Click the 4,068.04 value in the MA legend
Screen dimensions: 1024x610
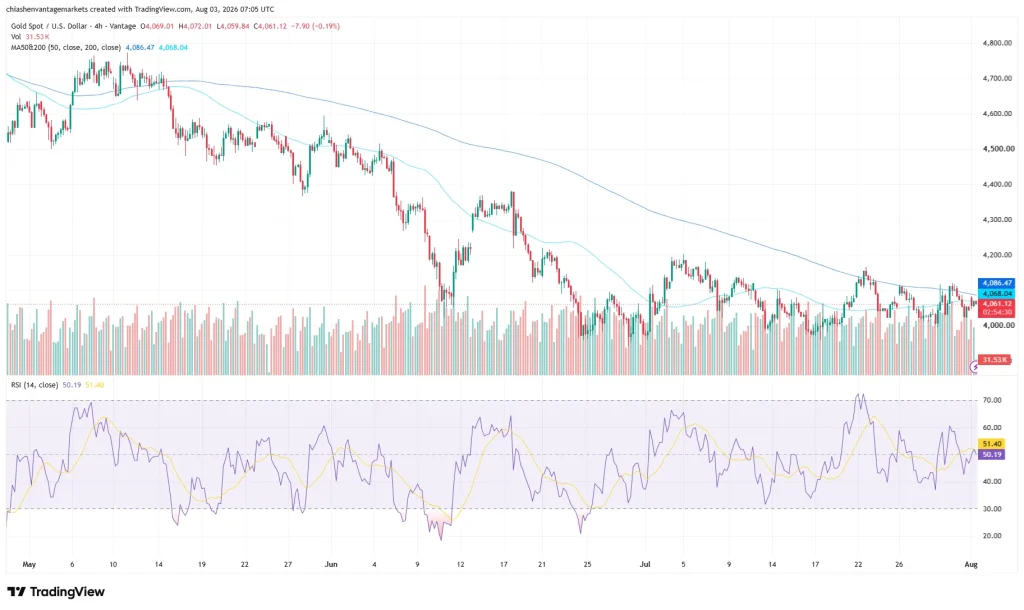[173, 48]
